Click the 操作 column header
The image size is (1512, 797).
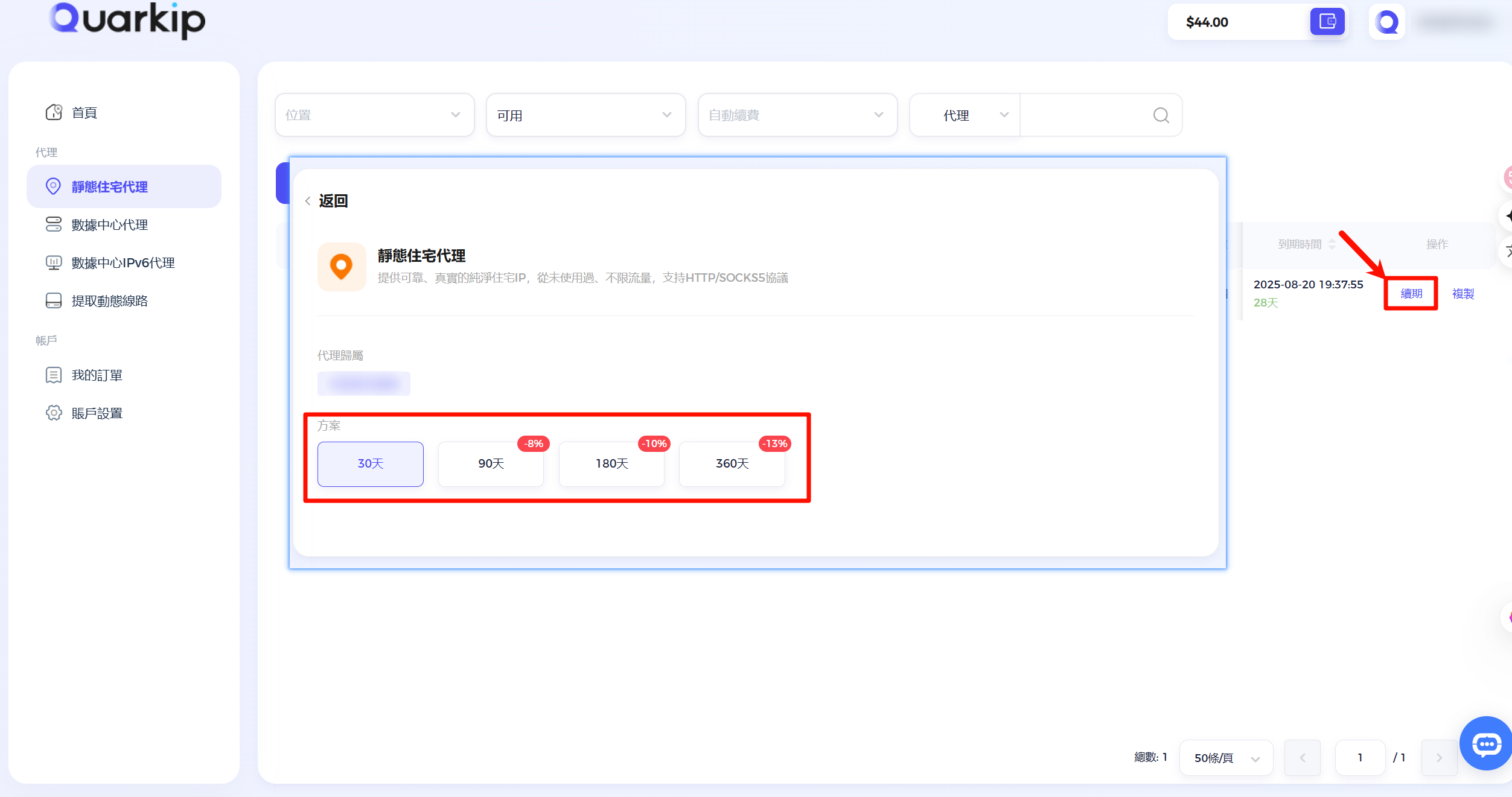tap(1437, 244)
